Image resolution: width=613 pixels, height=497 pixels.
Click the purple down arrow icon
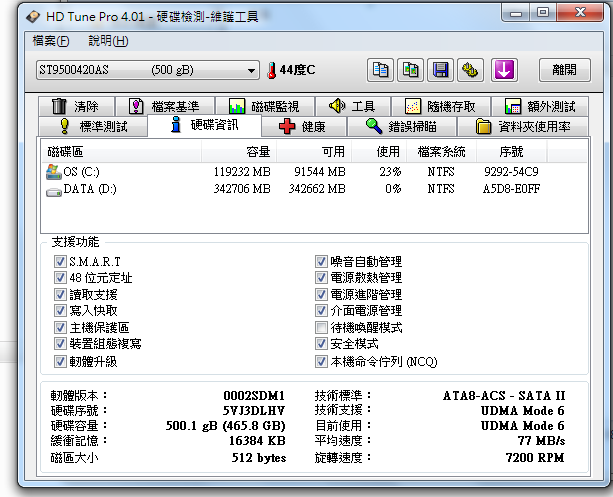[x=504, y=70]
